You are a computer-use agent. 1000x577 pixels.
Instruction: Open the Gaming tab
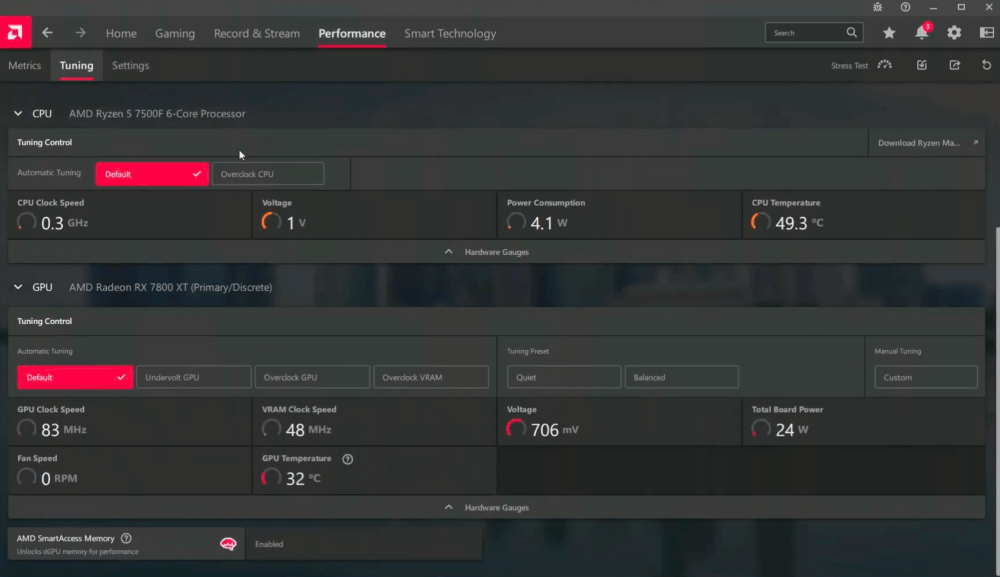175,33
